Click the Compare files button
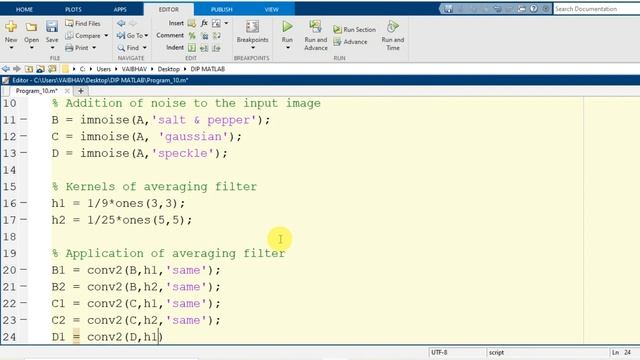The width and height of the screenshot is (640, 360). [83, 36]
